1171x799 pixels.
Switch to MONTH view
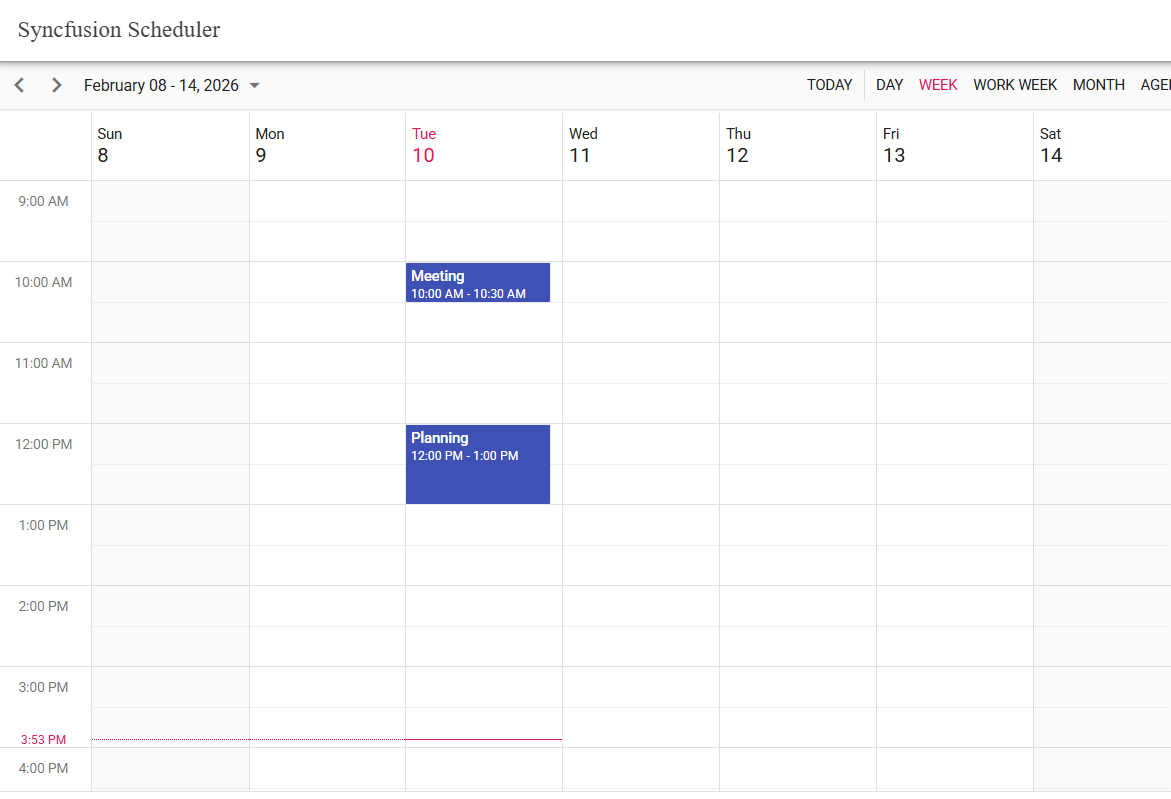(x=1098, y=85)
